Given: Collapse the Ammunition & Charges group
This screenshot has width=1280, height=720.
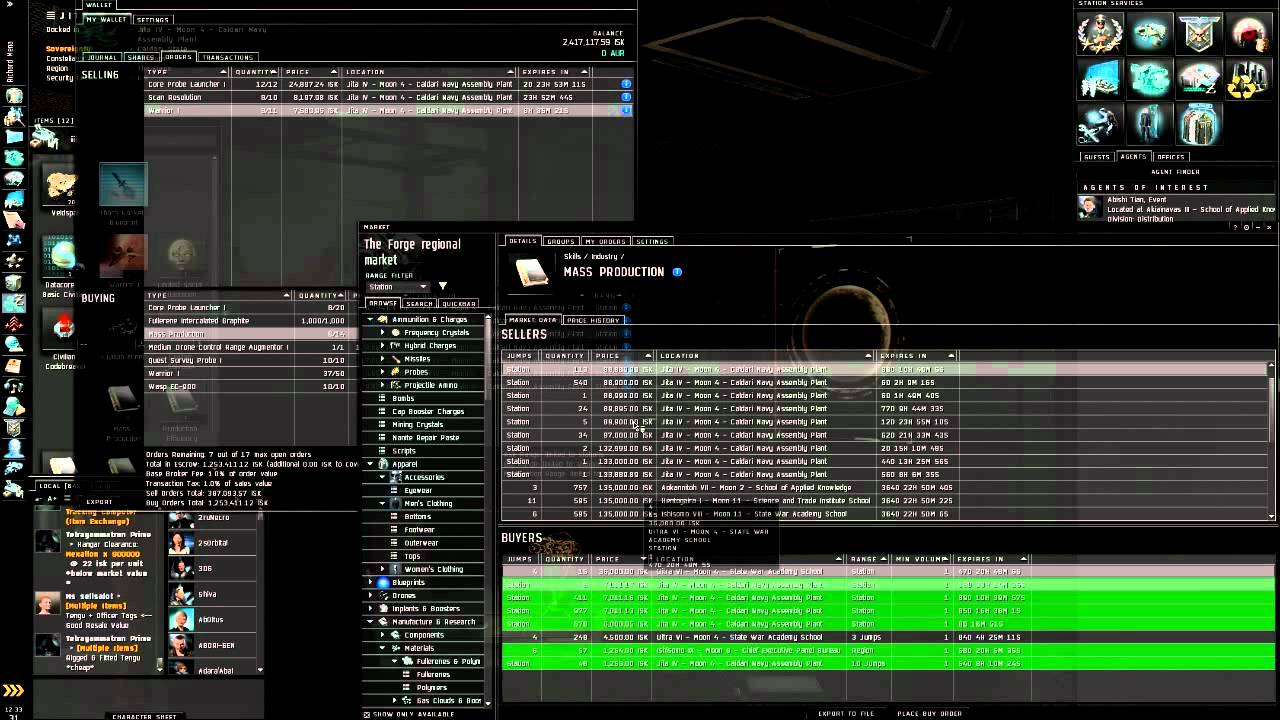Looking at the screenshot, I should tap(371, 320).
